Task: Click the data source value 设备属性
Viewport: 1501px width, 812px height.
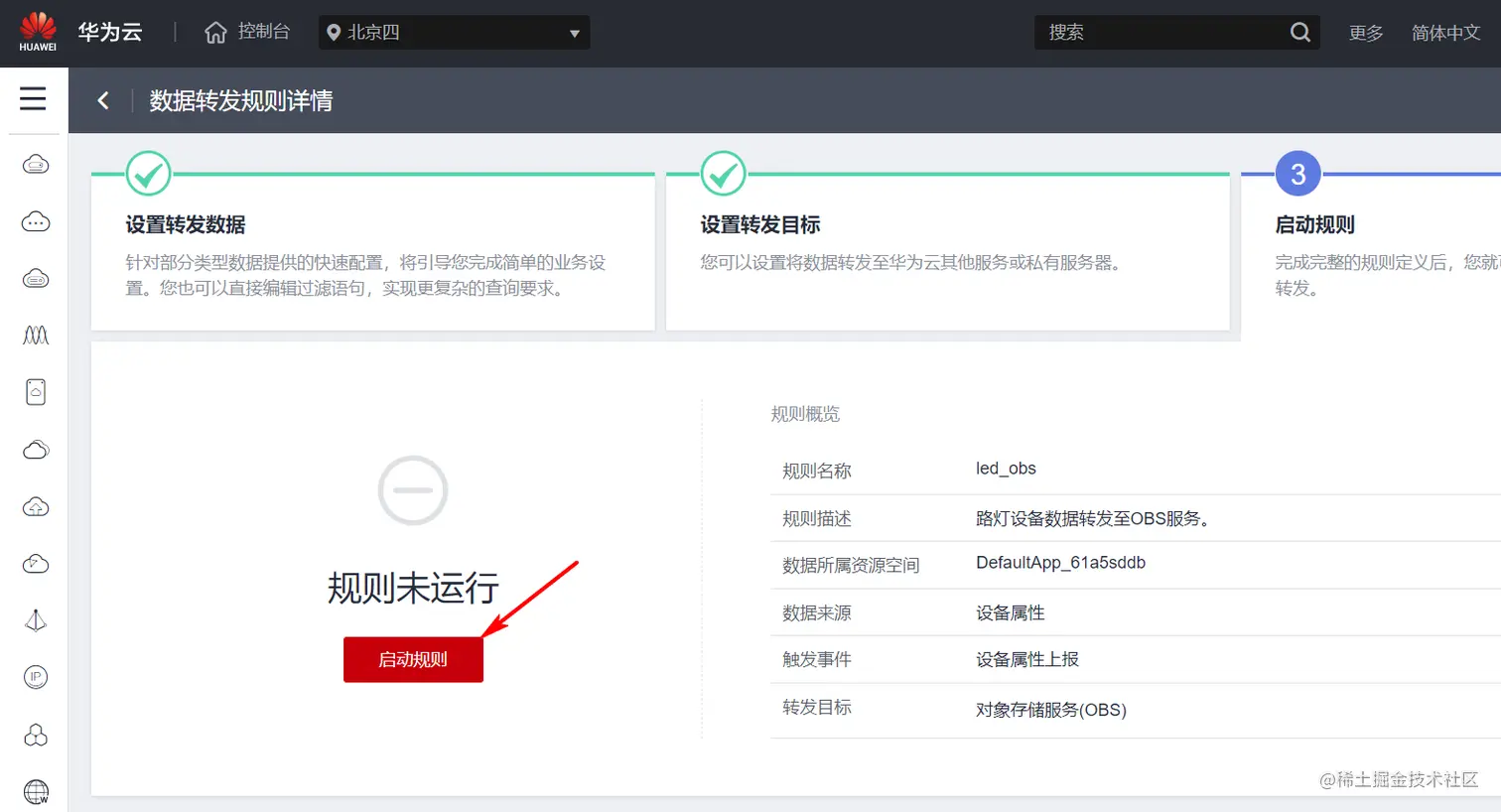Action: coord(1010,612)
